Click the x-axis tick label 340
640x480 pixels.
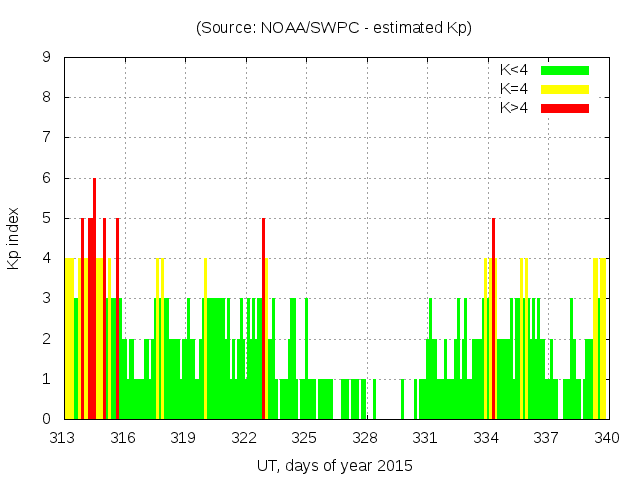[607, 438]
